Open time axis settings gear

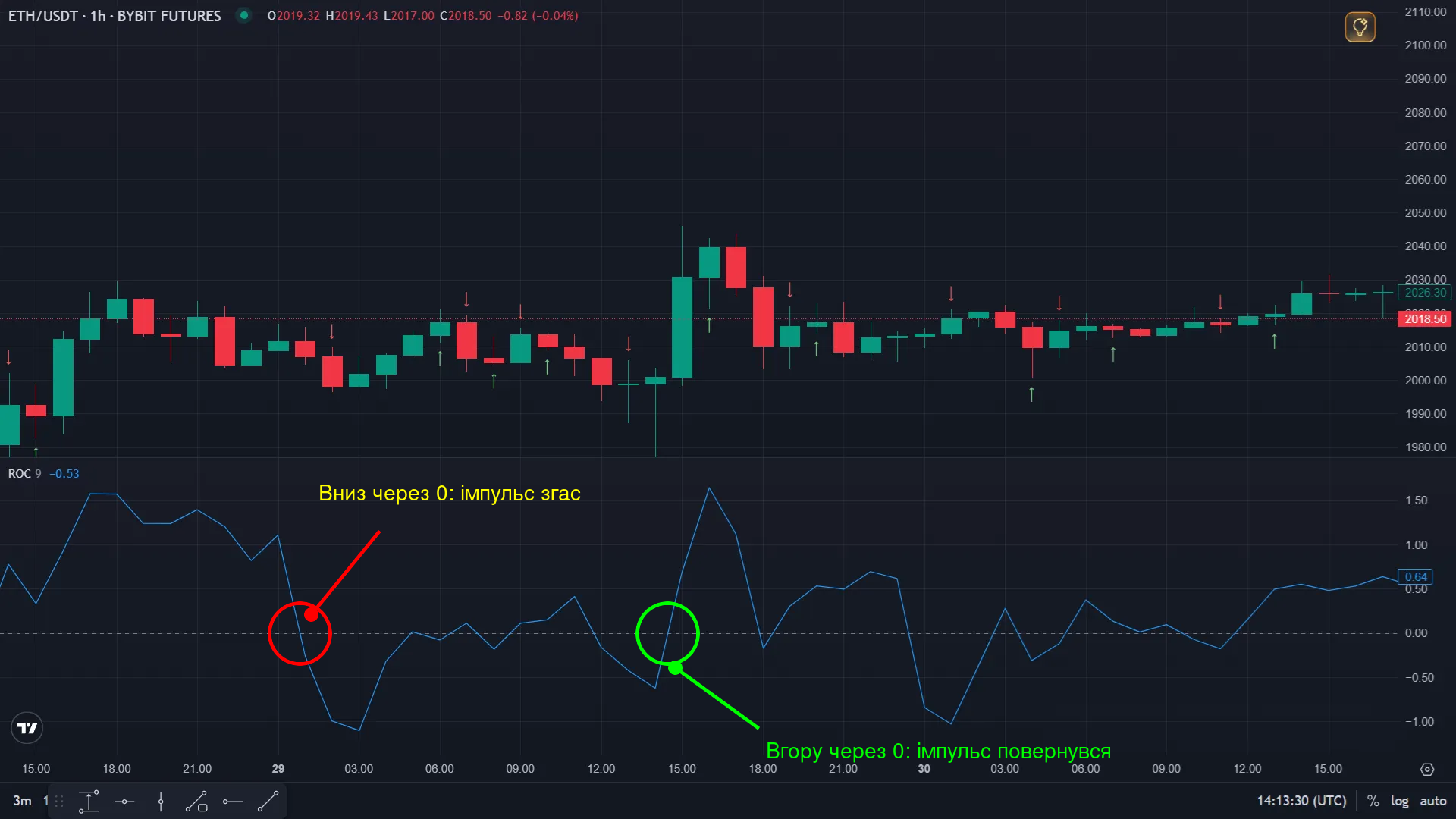click(1427, 769)
